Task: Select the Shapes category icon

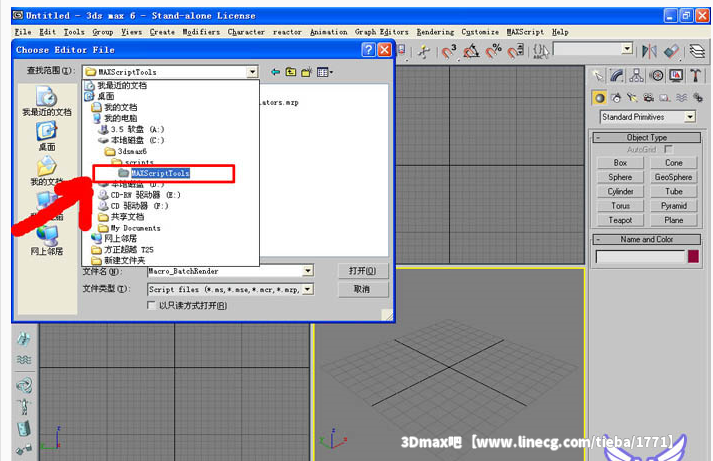Action: coord(616,98)
